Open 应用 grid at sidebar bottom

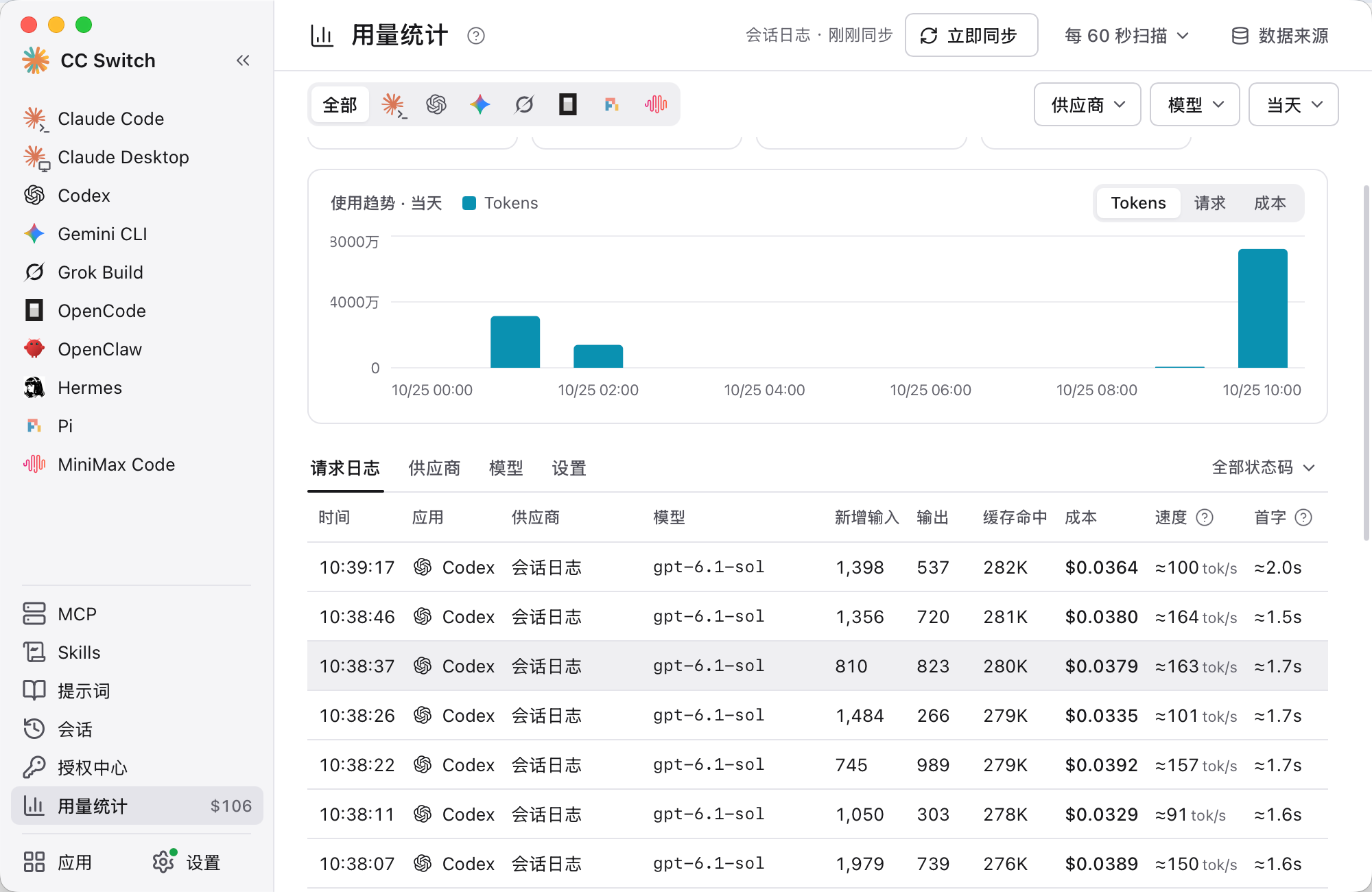pyautogui.click(x=59, y=862)
